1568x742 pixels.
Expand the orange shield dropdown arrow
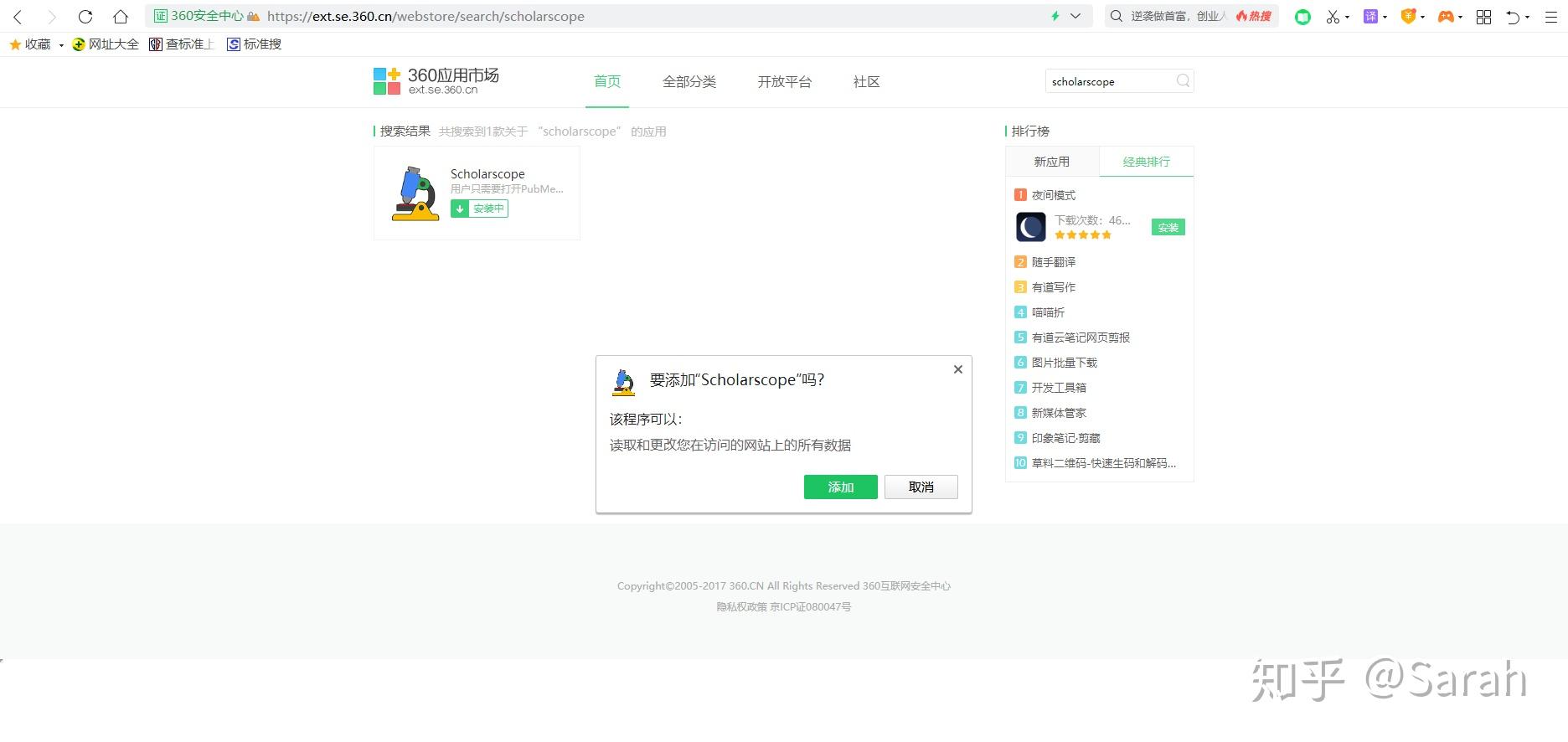(1422, 17)
